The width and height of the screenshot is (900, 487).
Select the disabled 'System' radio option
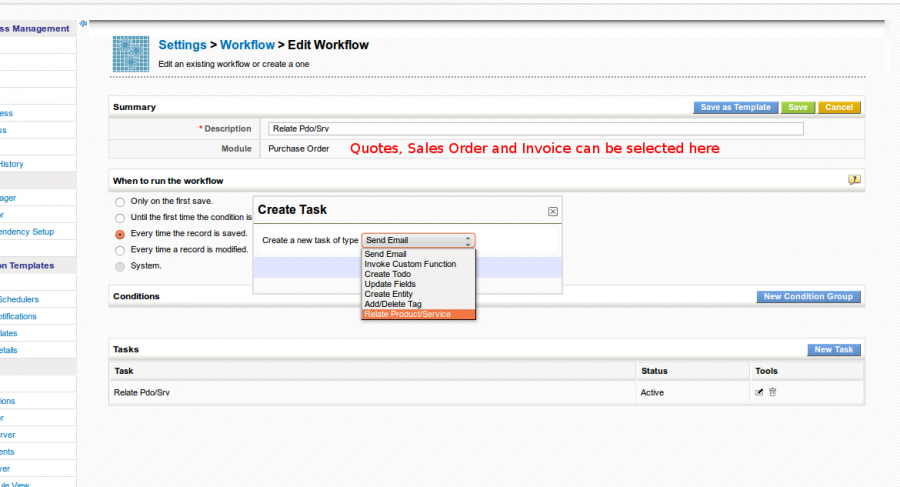coord(120,266)
